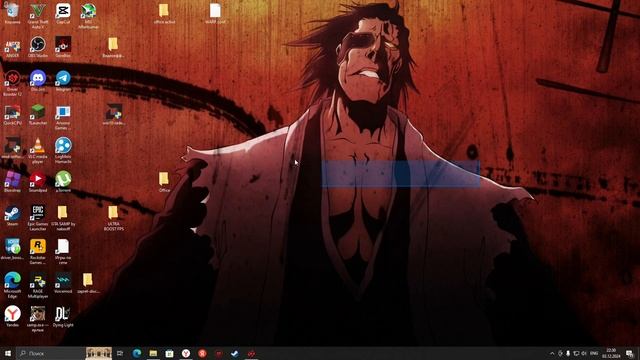Launch Grand Theft Auto V shortcut
The height and width of the screenshot is (360, 640).
pos(38,16)
